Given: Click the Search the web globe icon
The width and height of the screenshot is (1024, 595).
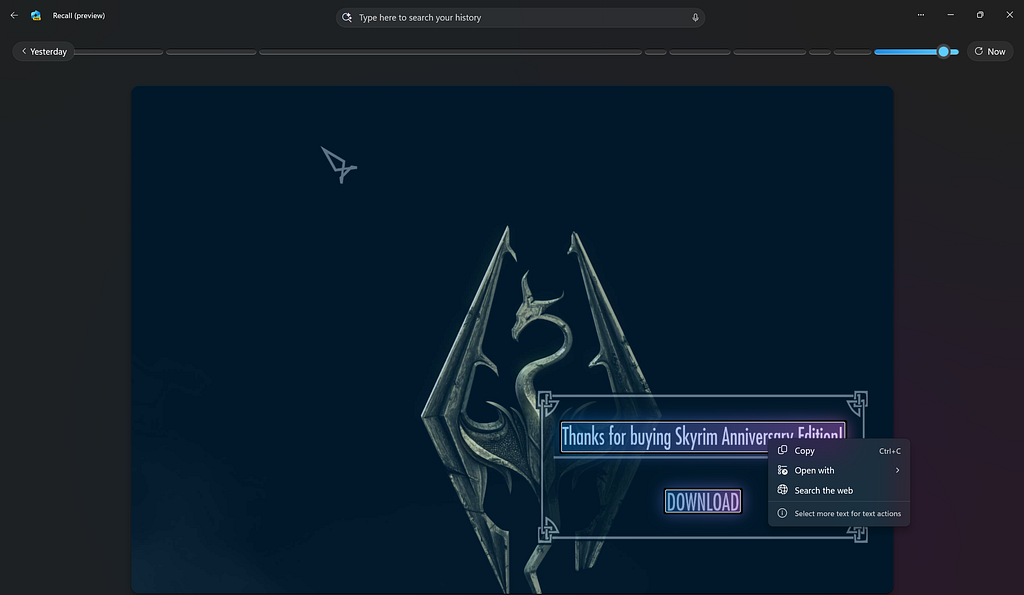Looking at the screenshot, I should click(x=782, y=490).
